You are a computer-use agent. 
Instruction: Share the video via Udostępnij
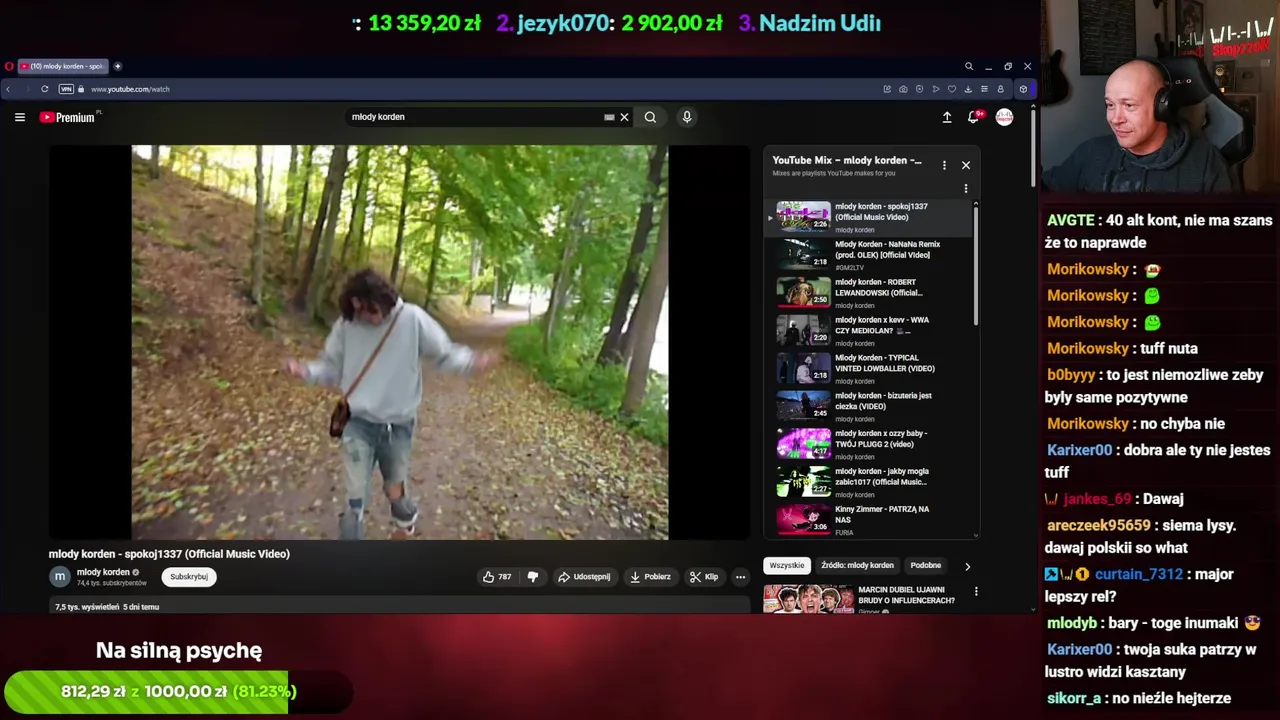coord(584,577)
